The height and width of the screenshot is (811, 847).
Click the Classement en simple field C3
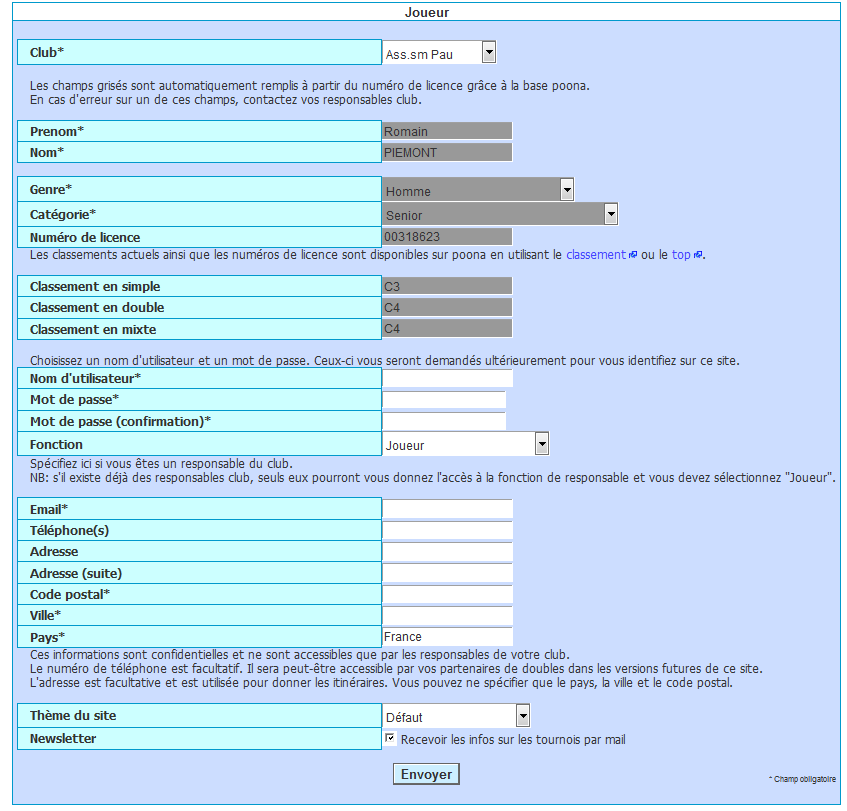point(447,286)
